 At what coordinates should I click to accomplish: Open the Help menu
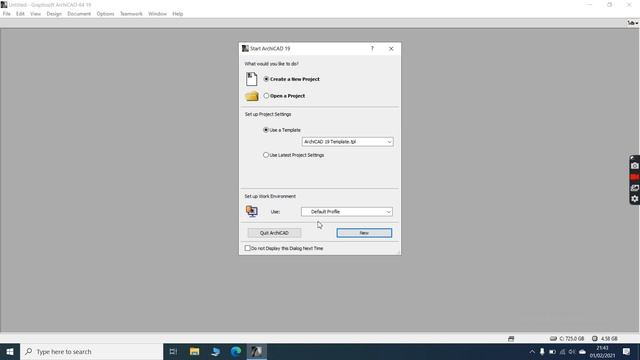coord(178,14)
